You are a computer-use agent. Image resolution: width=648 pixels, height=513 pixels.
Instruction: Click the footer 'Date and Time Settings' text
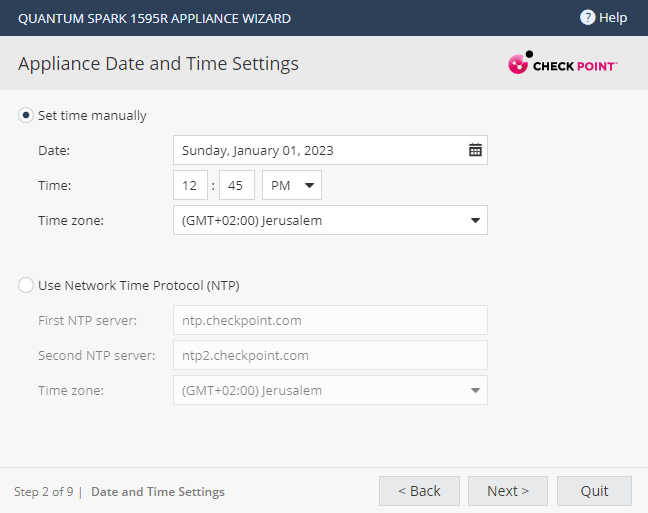point(158,492)
